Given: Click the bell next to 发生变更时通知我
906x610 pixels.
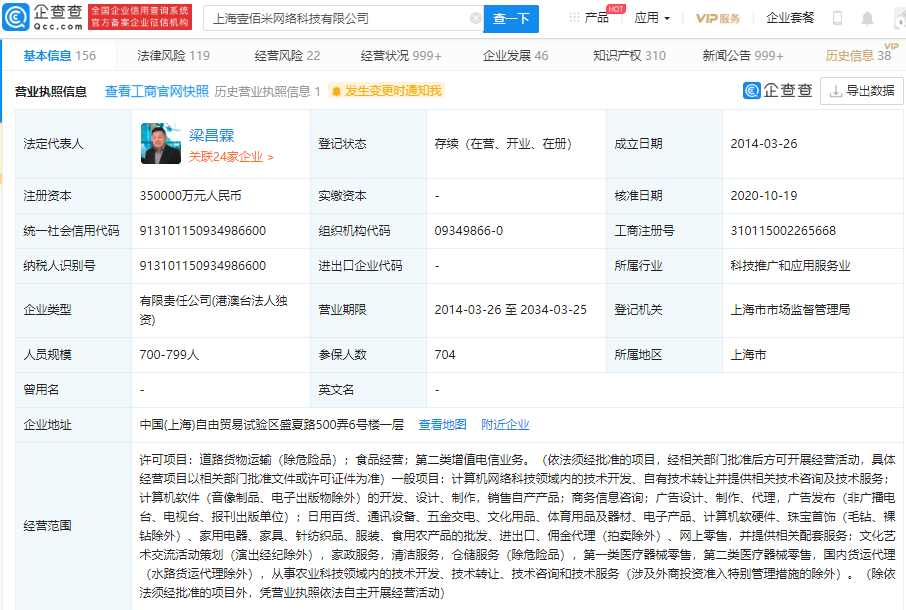Looking at the screenshot, I should pyautogui.click(x=336, y=91).
